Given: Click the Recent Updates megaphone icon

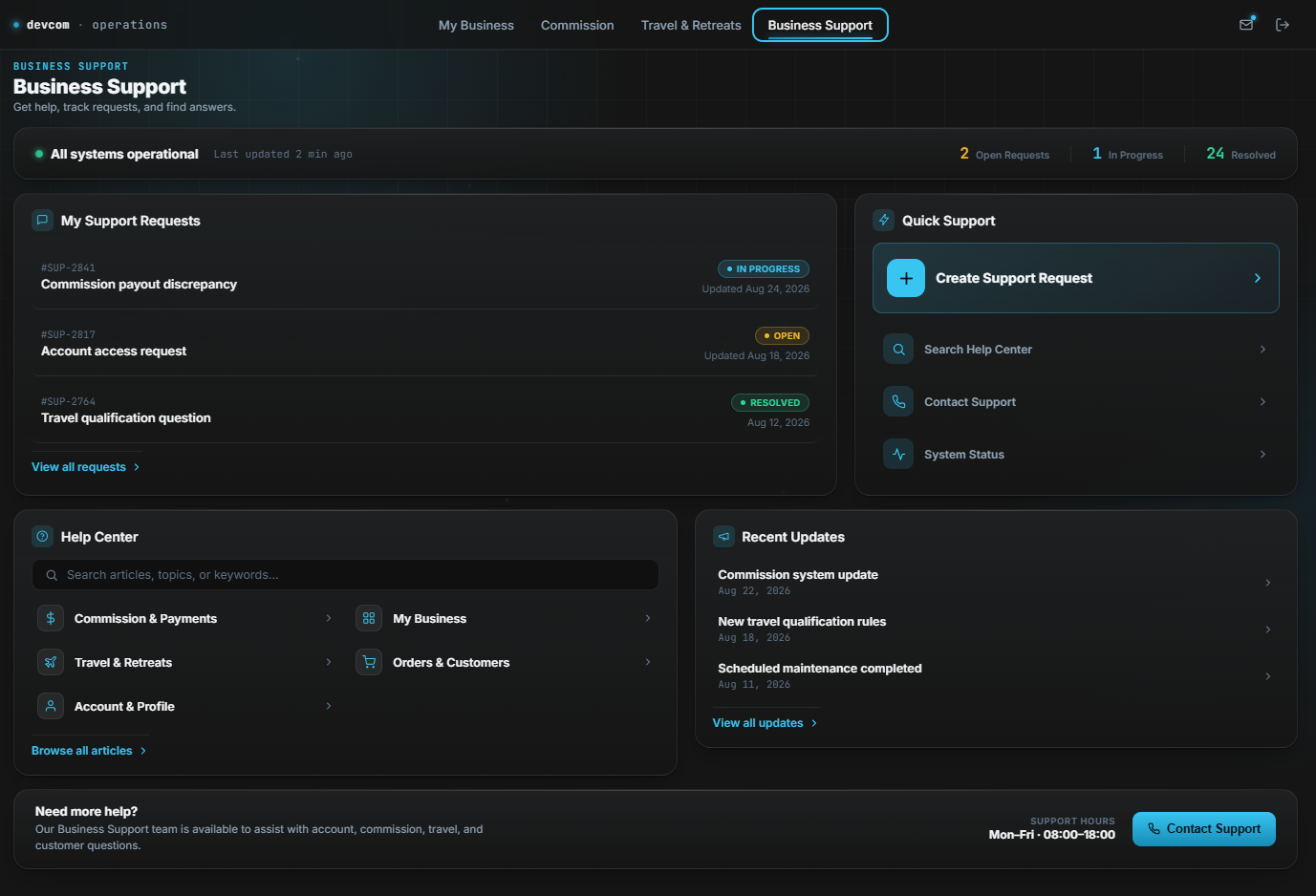Looking at the screenshot, I should tap(723, 537).
